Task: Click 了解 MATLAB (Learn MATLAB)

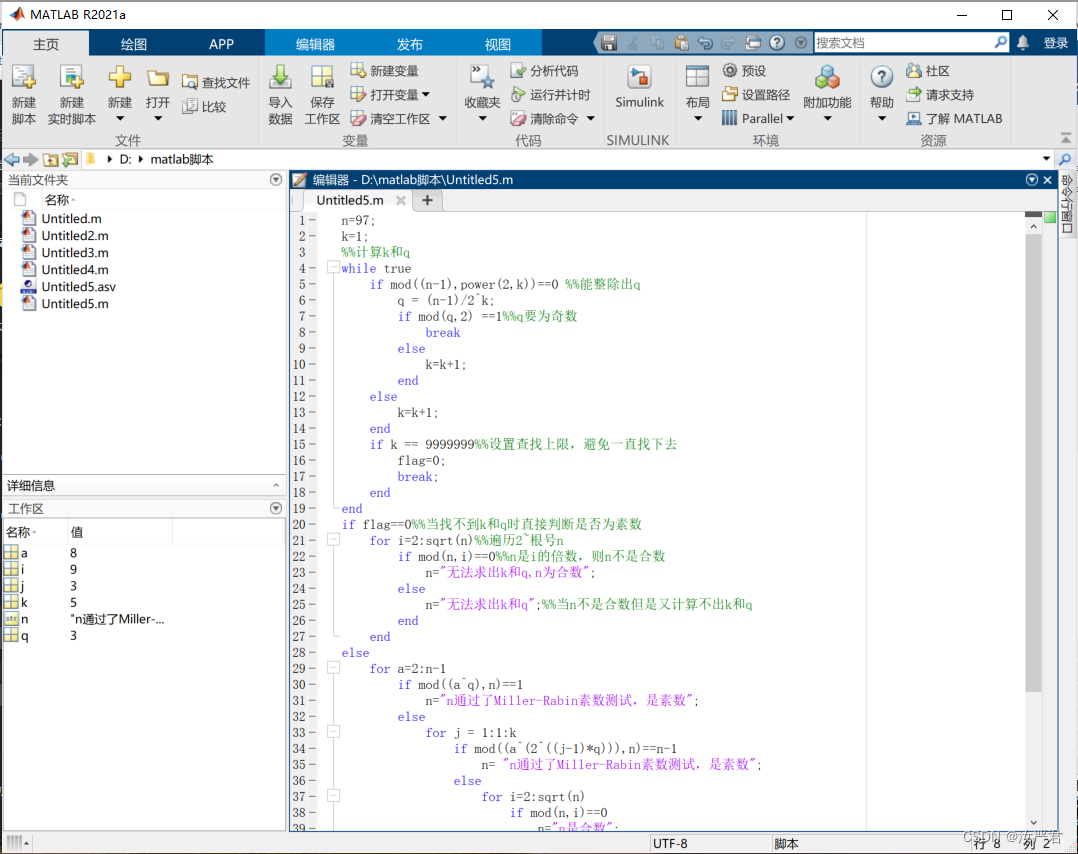Action: (954, 118)
